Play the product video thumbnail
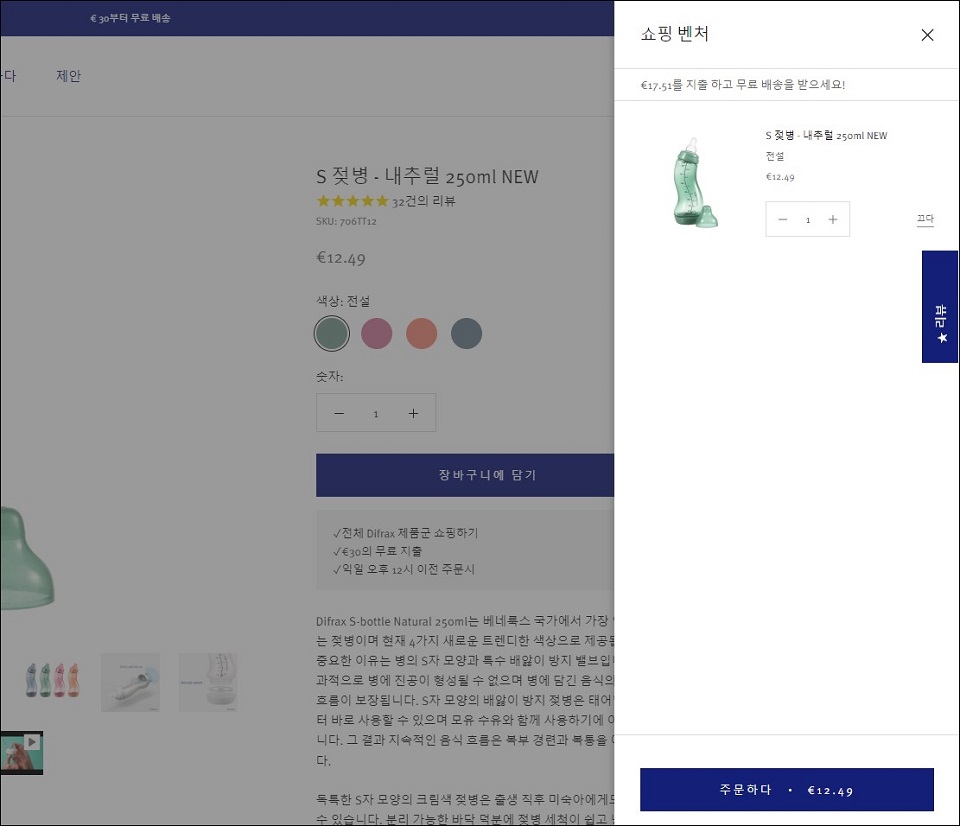This screenshot has height=826, width=960. coord(21,753)
